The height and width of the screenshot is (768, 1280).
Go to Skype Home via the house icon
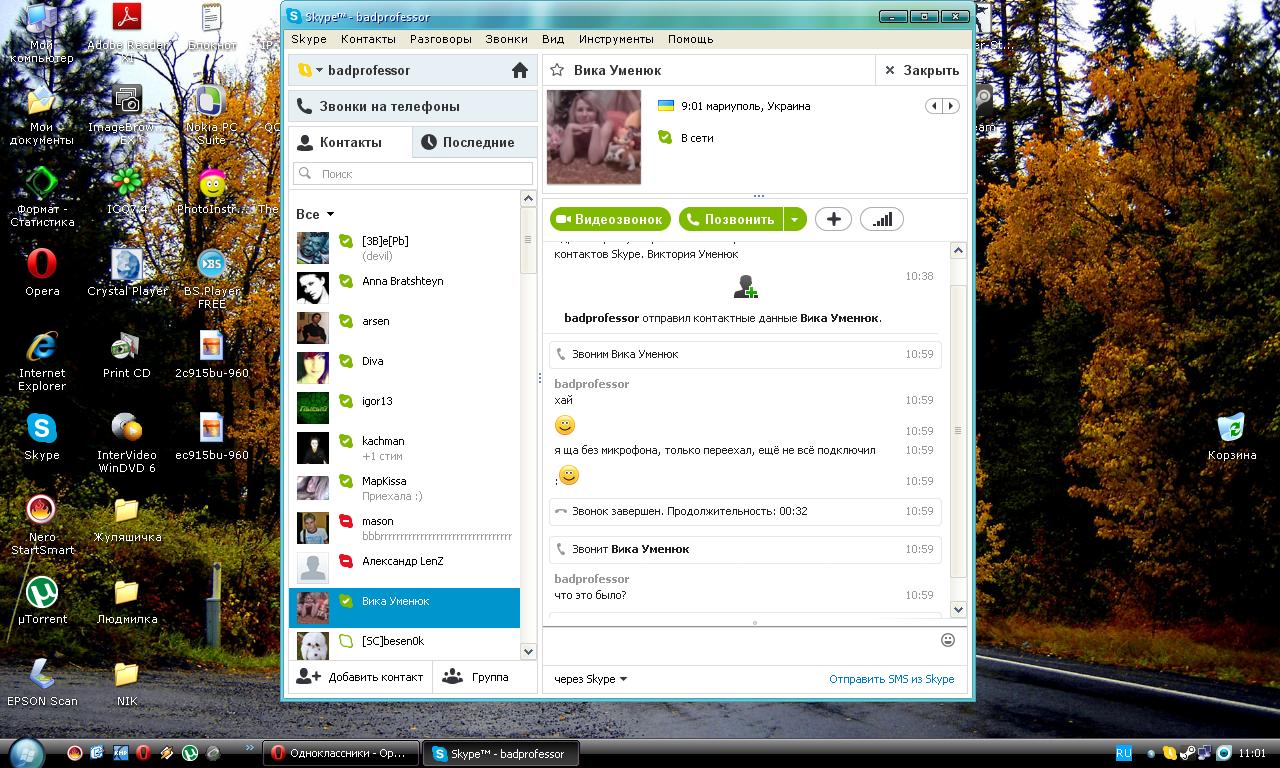519,70
